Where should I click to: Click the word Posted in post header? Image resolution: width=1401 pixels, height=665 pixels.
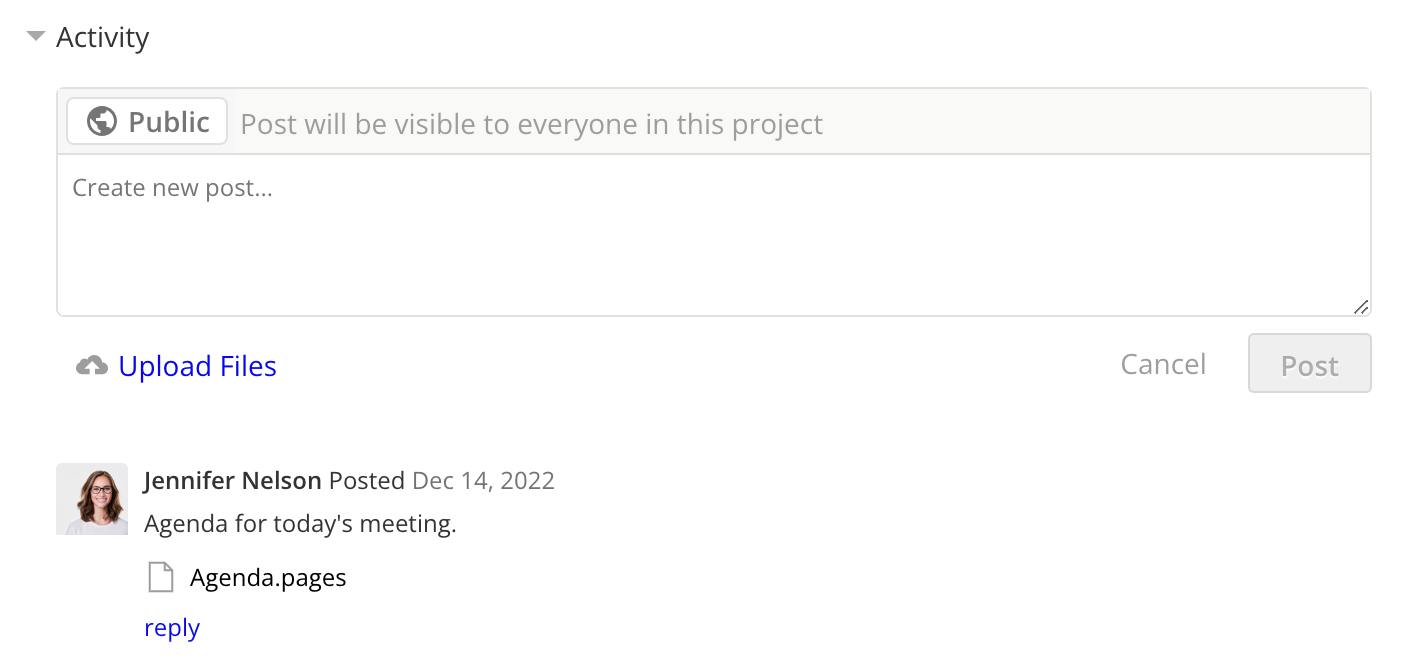[367, 481]
